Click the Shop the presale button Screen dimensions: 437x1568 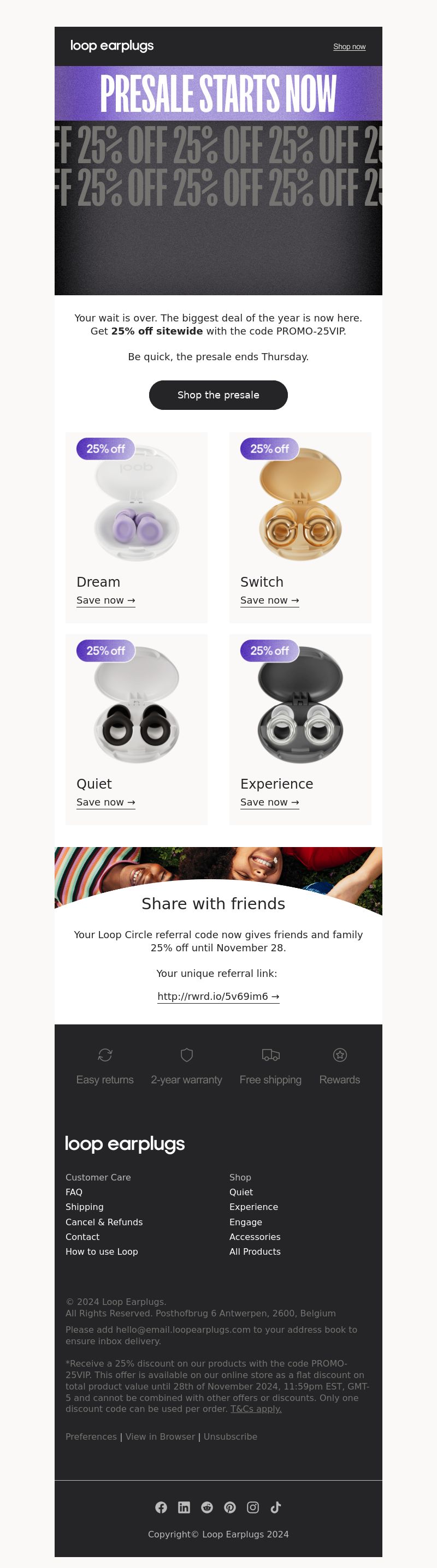(x=218, y=395)
